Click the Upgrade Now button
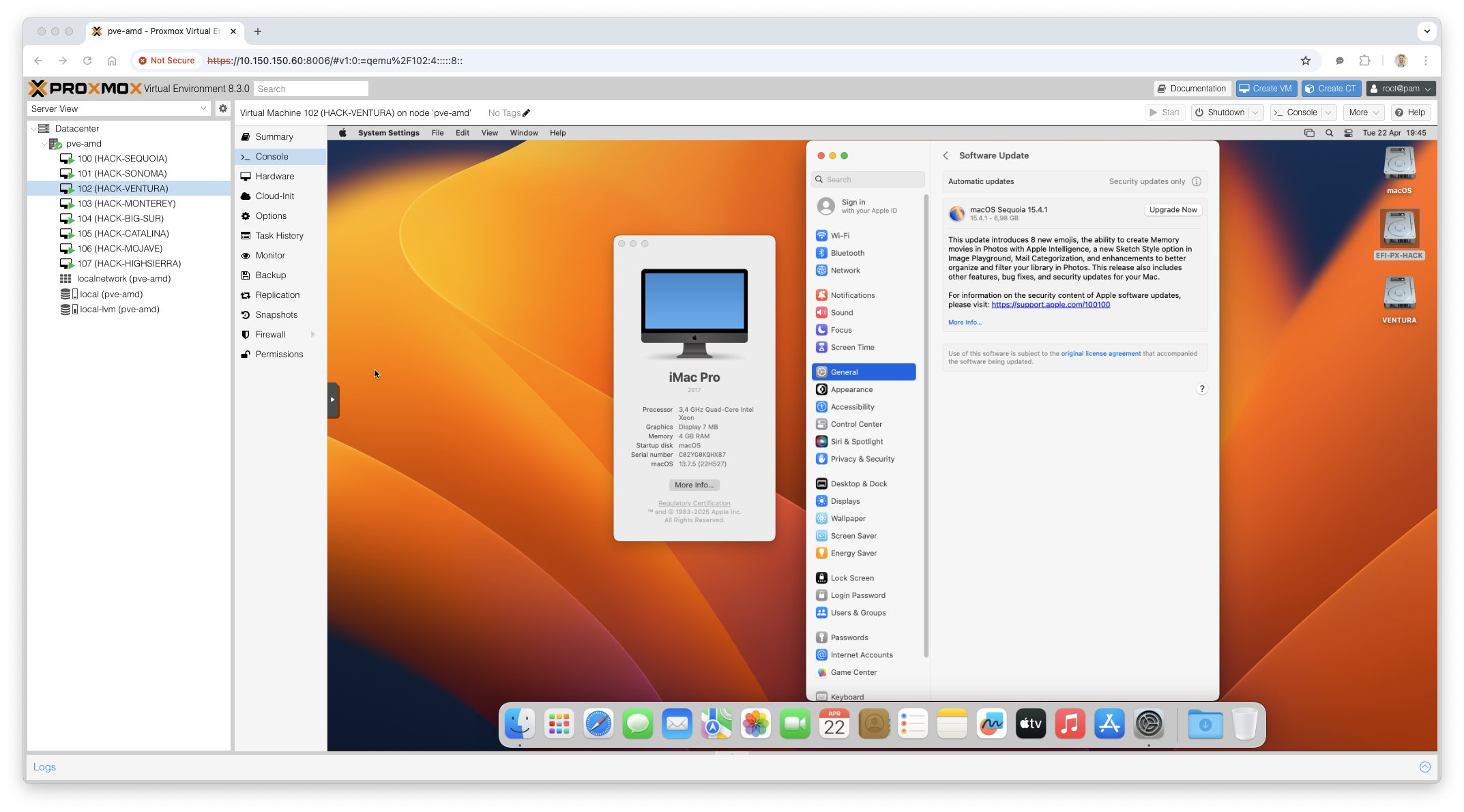Screen dimensions: 1464x812 [x=1173, y=210]
